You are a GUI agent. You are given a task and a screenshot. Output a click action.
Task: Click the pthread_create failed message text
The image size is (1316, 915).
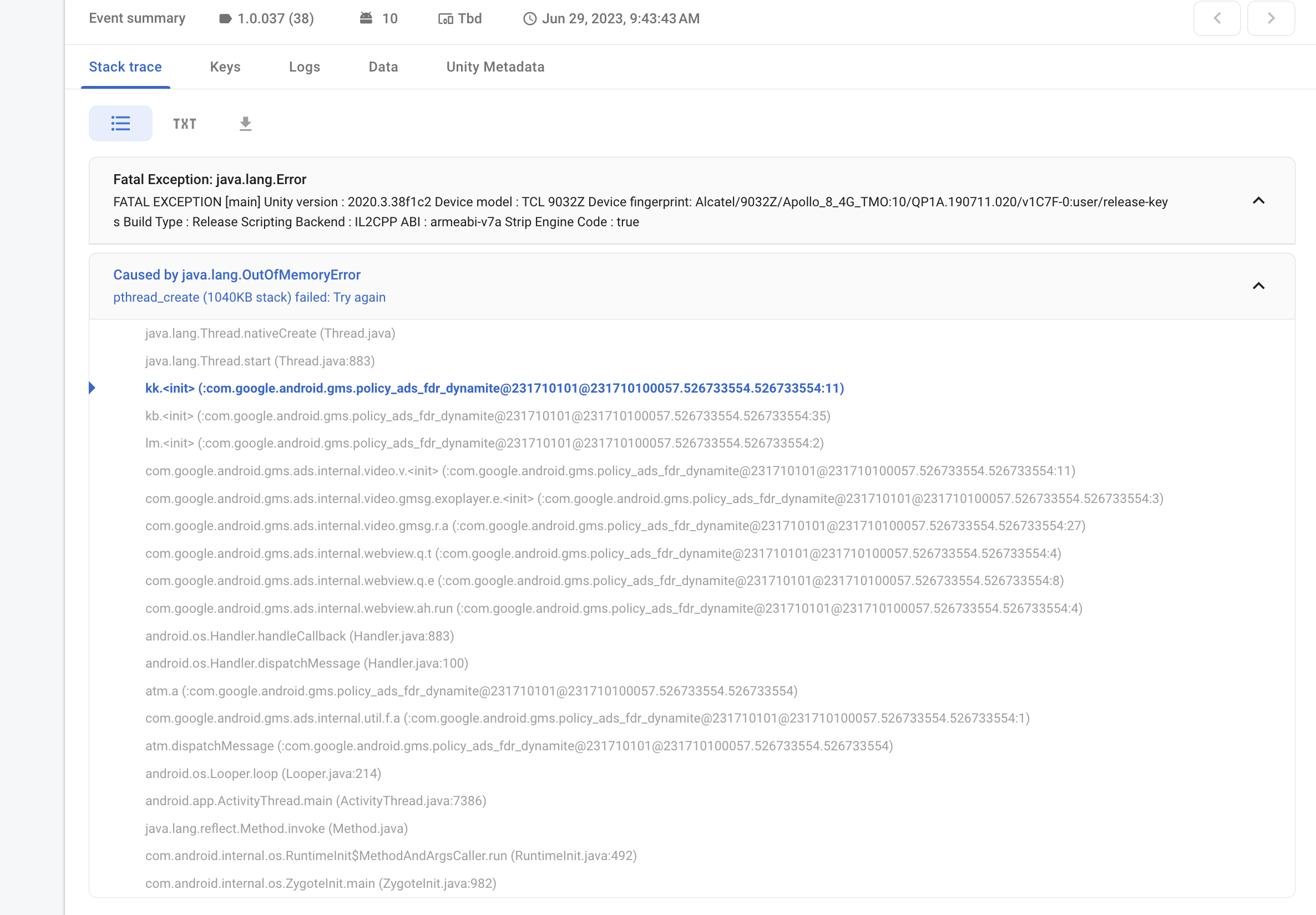pyautogui.click(x=249, y=297)
